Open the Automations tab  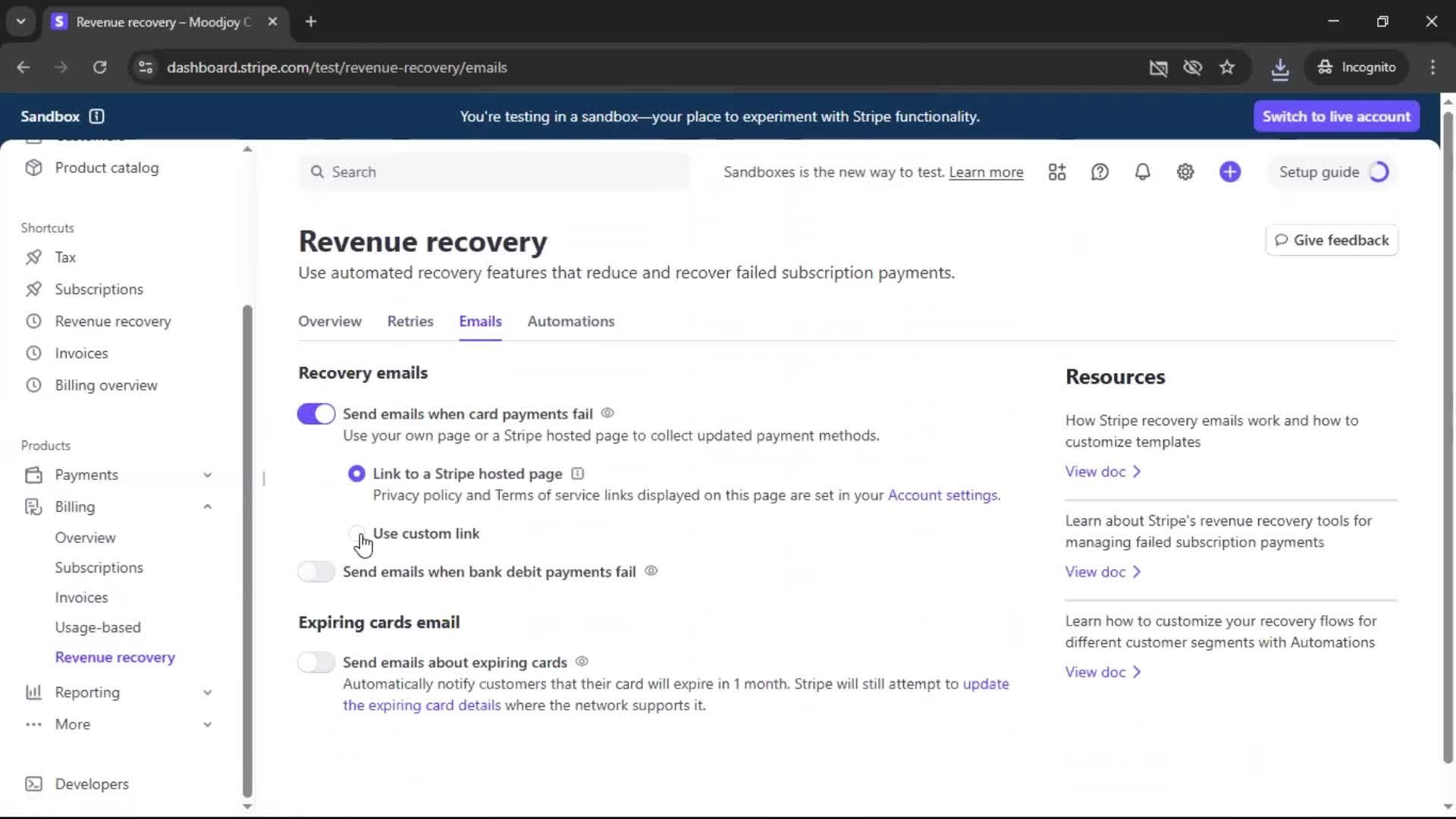pyautogui.click(x=571, y=322)
